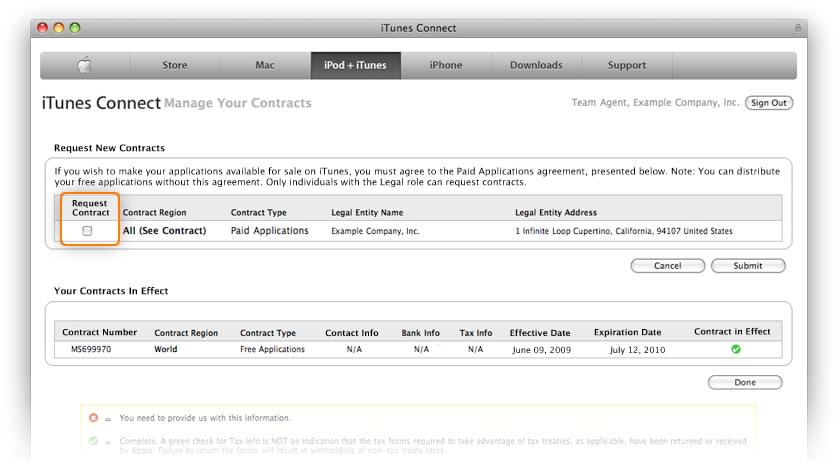This screenshot has width=838, height=461.
Task: Select contract number MS699970
Action: 91,349
